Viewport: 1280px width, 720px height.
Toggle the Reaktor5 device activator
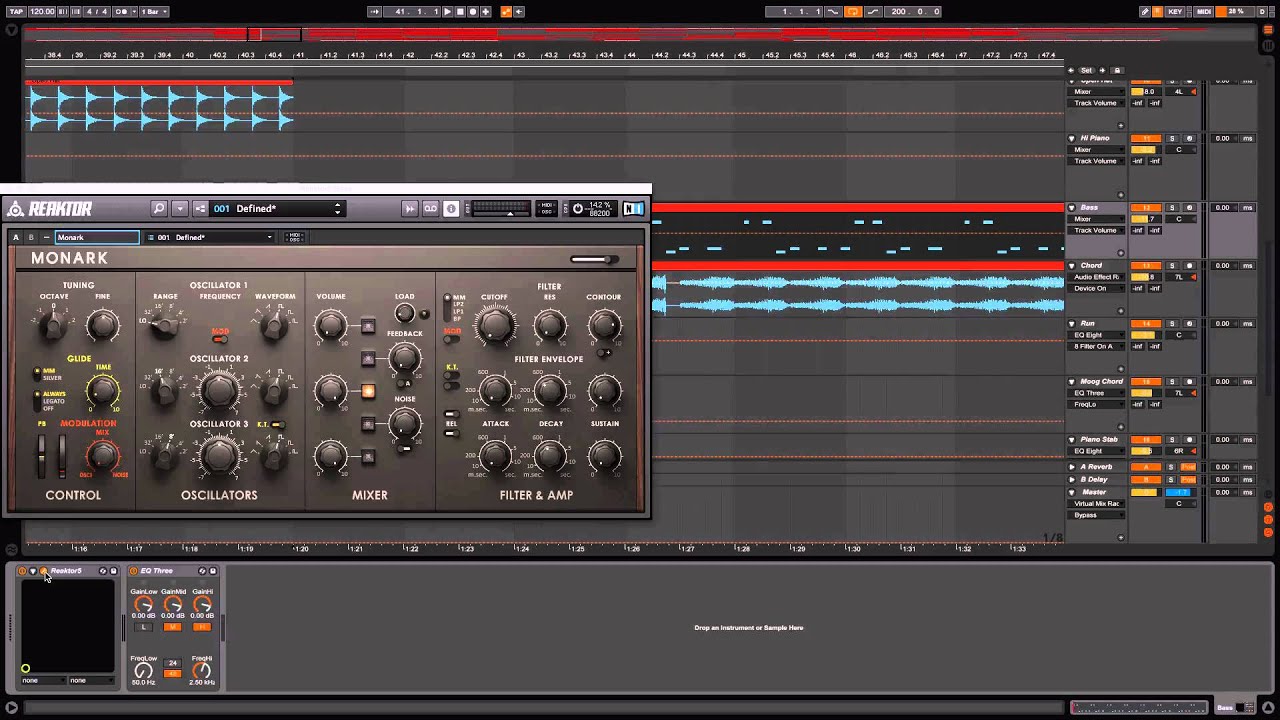pyautogui.click(x=22, y=571)
